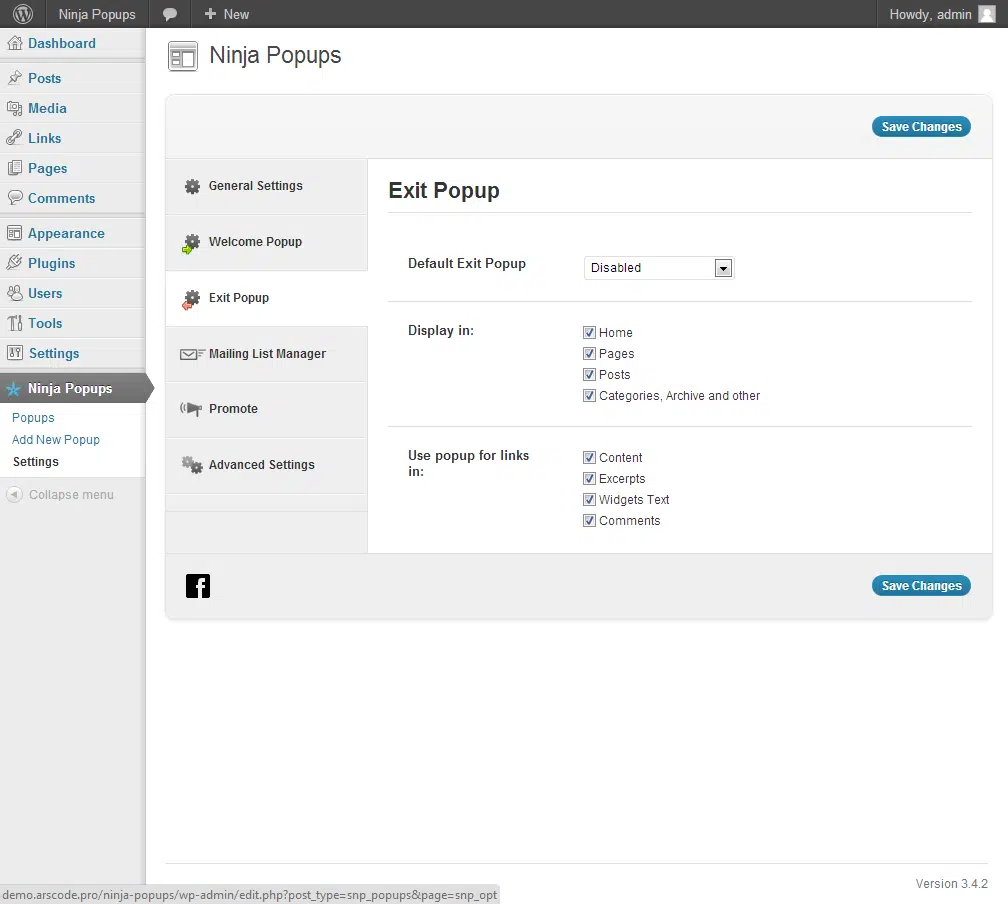Open the Mailing List Manager tab

tap(266, 354)
